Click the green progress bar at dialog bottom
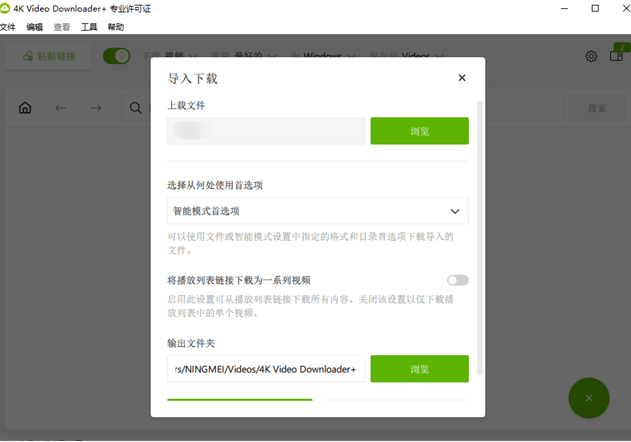Image resolution: width=631 pixels, height=442 pixels. (239, 399)
